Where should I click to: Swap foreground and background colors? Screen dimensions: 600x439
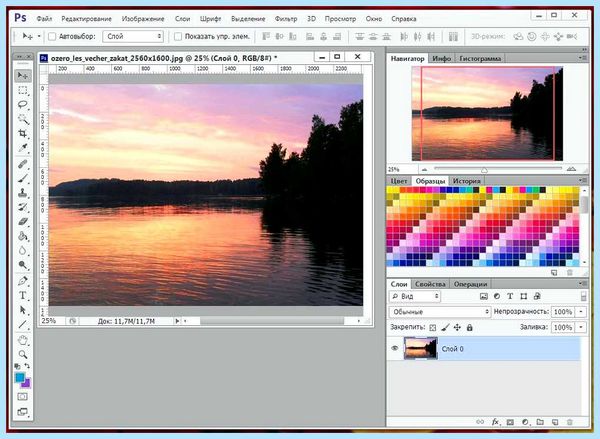(x=27, y=366)
